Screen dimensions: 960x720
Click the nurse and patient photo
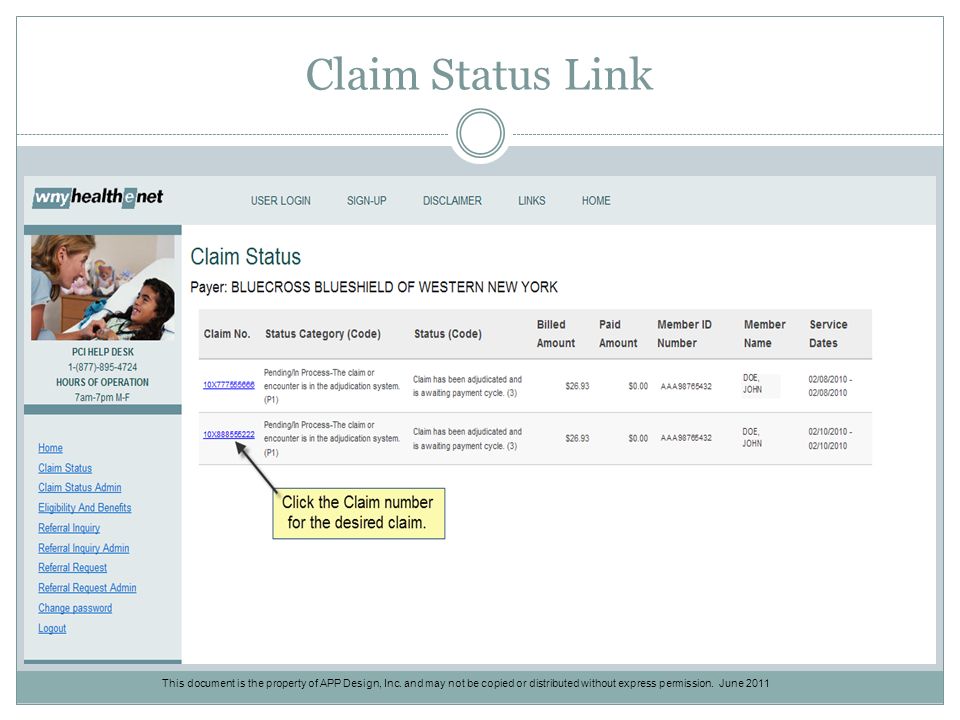point(103,287)
